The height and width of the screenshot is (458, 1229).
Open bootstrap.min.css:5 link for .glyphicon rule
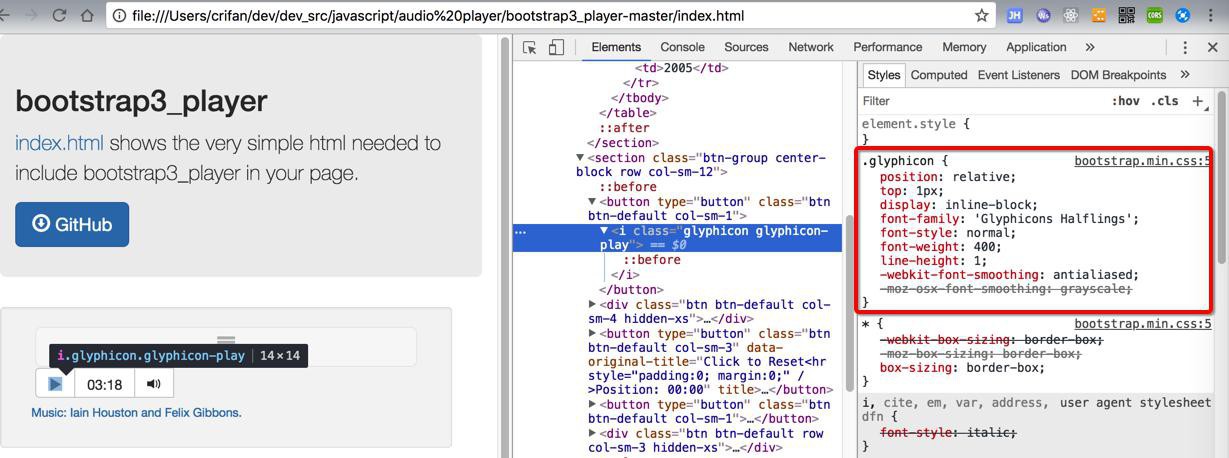click(x=1142, y=161)
